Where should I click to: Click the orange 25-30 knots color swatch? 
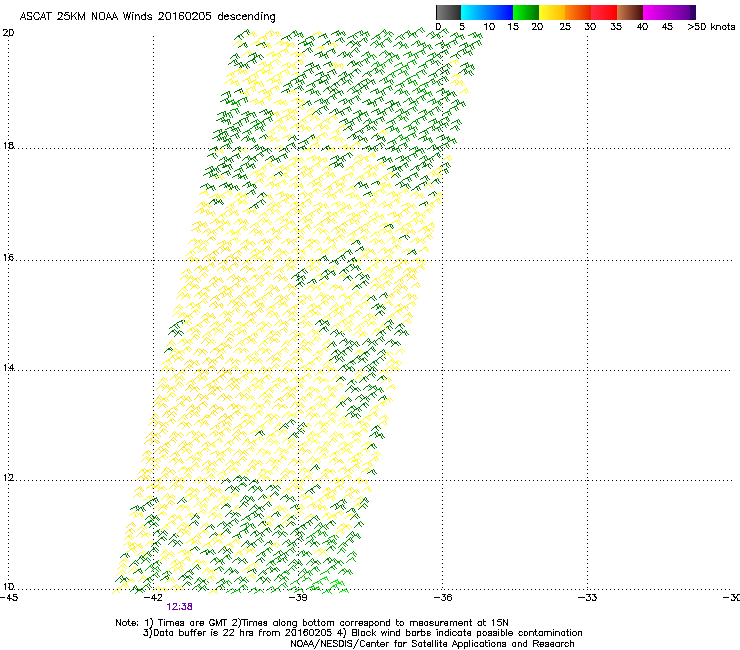578,12
